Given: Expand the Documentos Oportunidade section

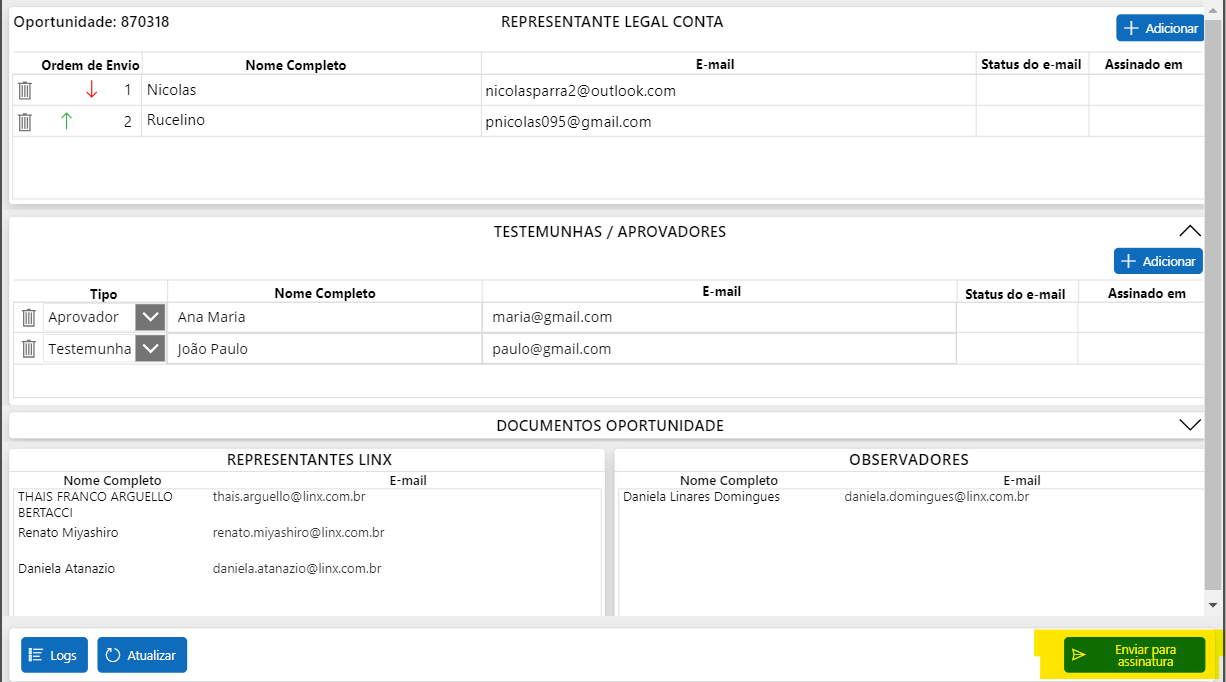Looking at the screenshot, I should click(x=1189, y=425).
